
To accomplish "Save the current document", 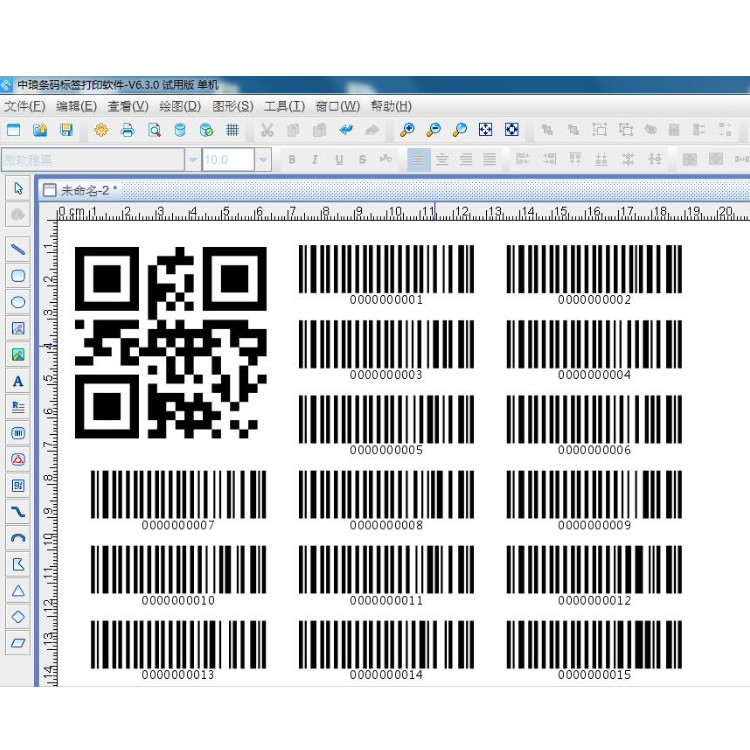I will (x=66, y=130).
